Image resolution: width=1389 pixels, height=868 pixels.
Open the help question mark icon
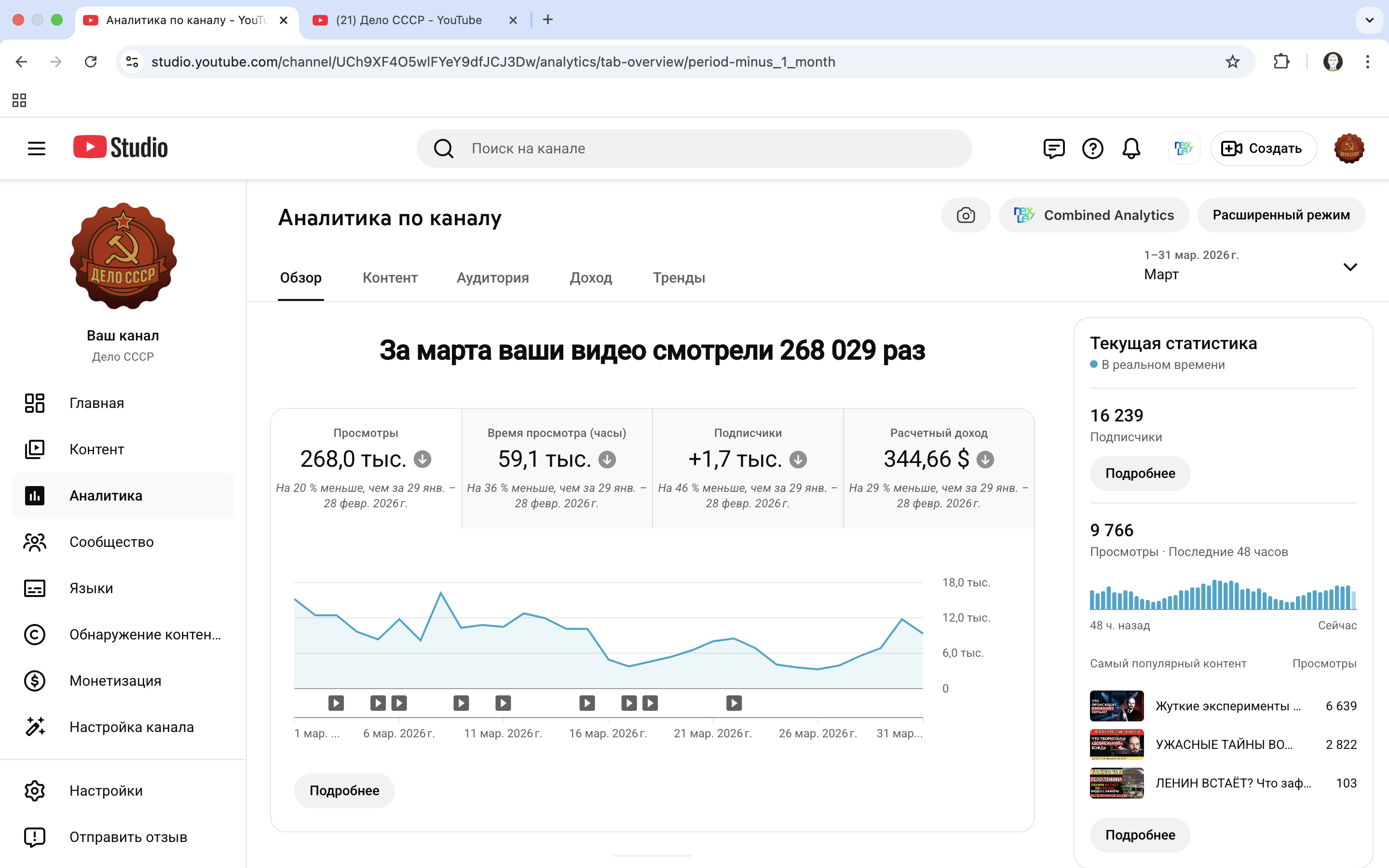tap(1092, 149)
